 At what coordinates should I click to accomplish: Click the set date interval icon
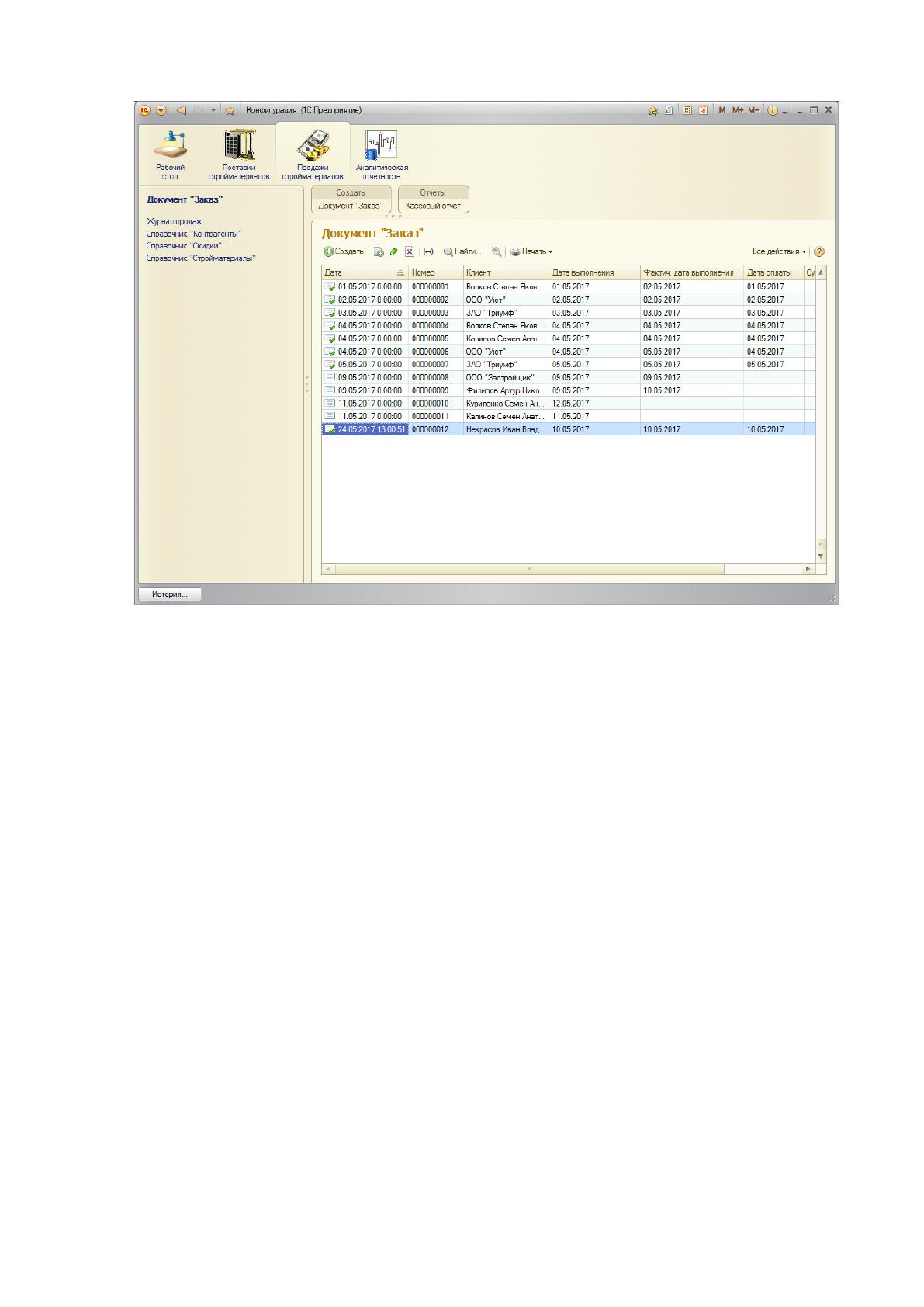click(427, 251)
